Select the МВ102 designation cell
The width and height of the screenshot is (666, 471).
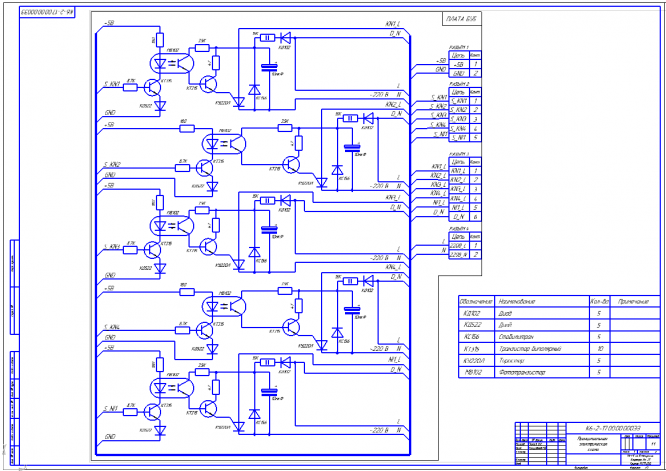pos(476,372)
